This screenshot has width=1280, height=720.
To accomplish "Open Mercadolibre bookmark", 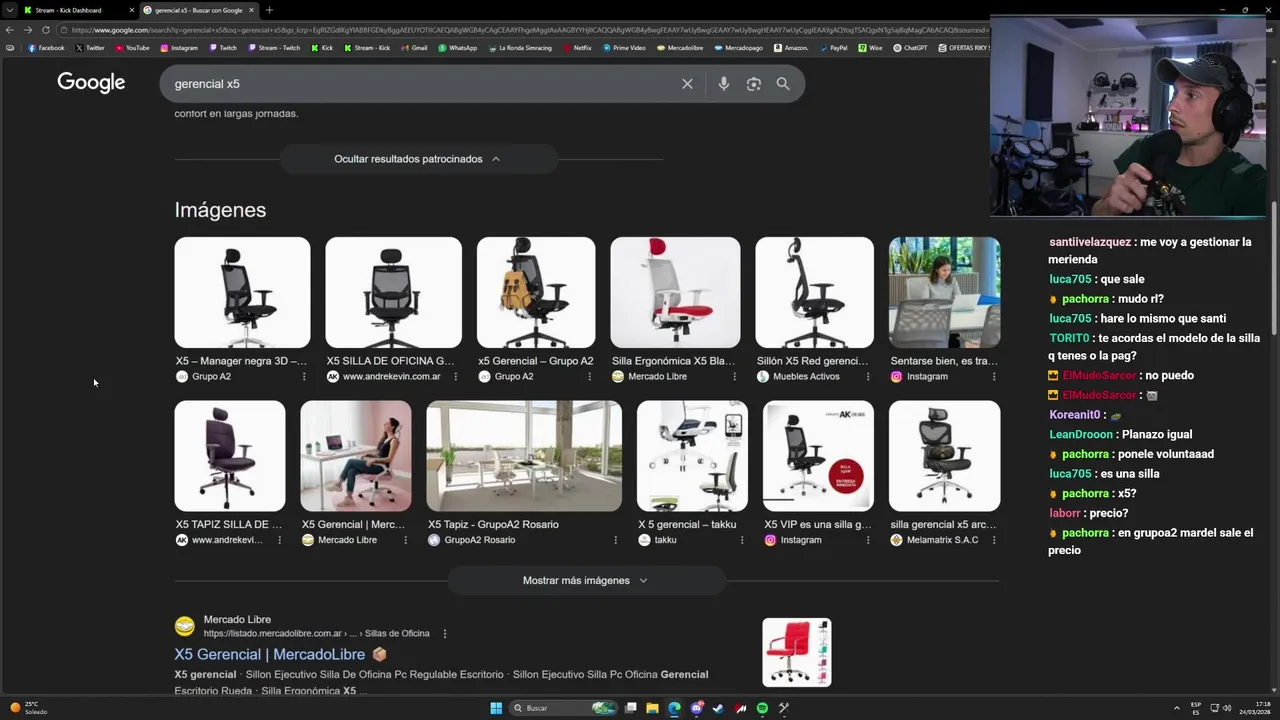I will [680, 48].
